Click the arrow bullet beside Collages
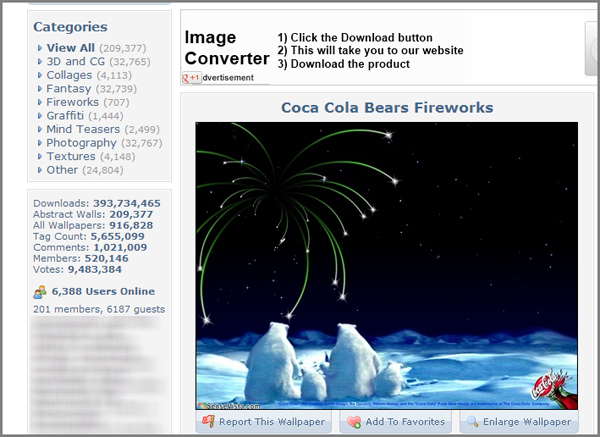 pyautogui.click(x=40, y=75)
